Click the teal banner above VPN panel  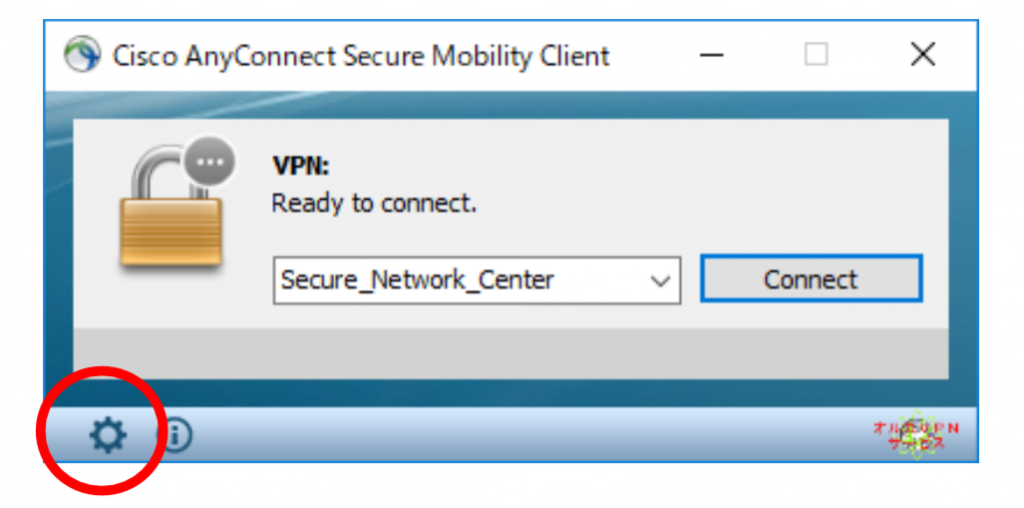(x=511, y=104)
